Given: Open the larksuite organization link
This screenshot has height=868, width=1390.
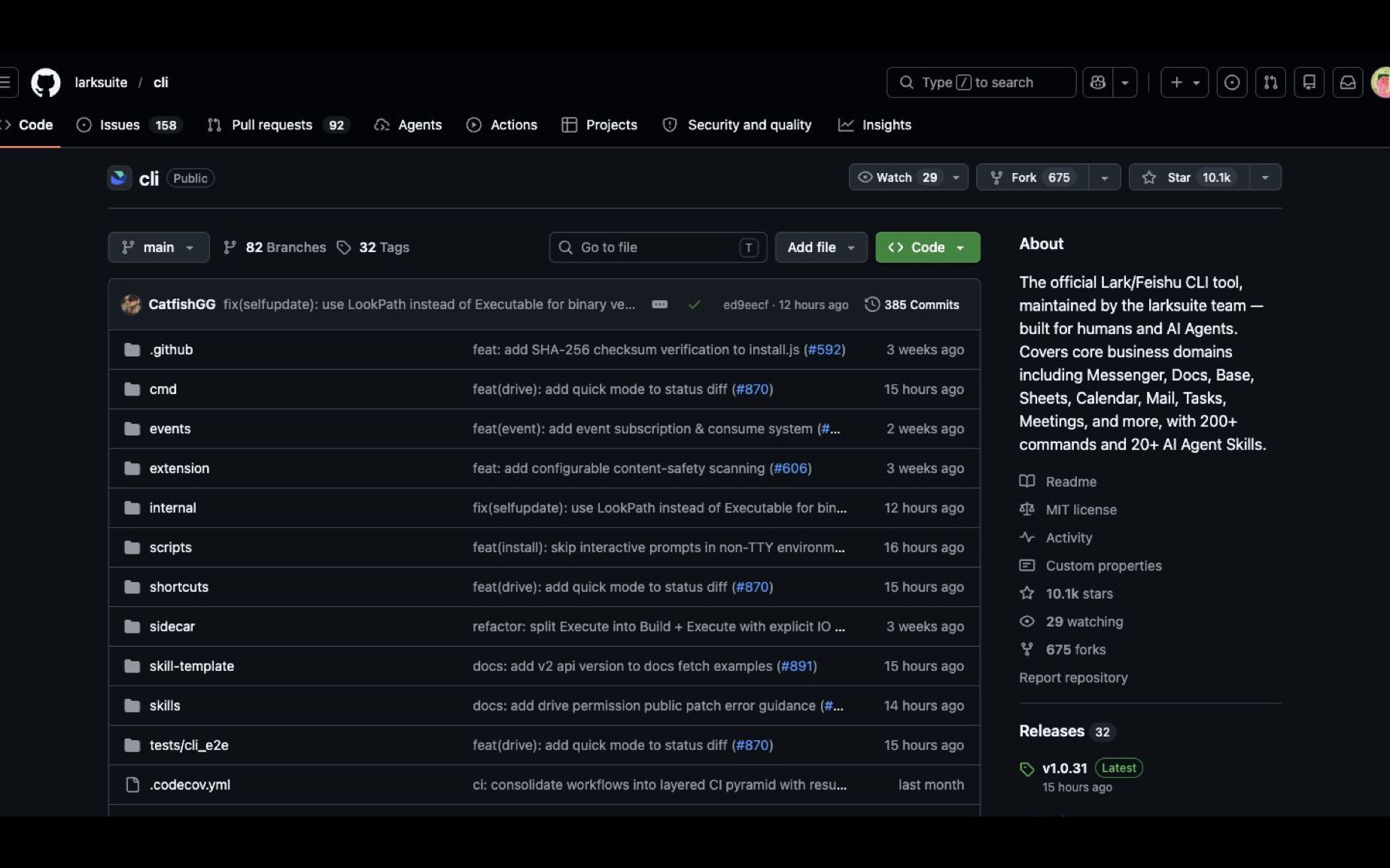Looking at the screenshot, I should [101, 83].
